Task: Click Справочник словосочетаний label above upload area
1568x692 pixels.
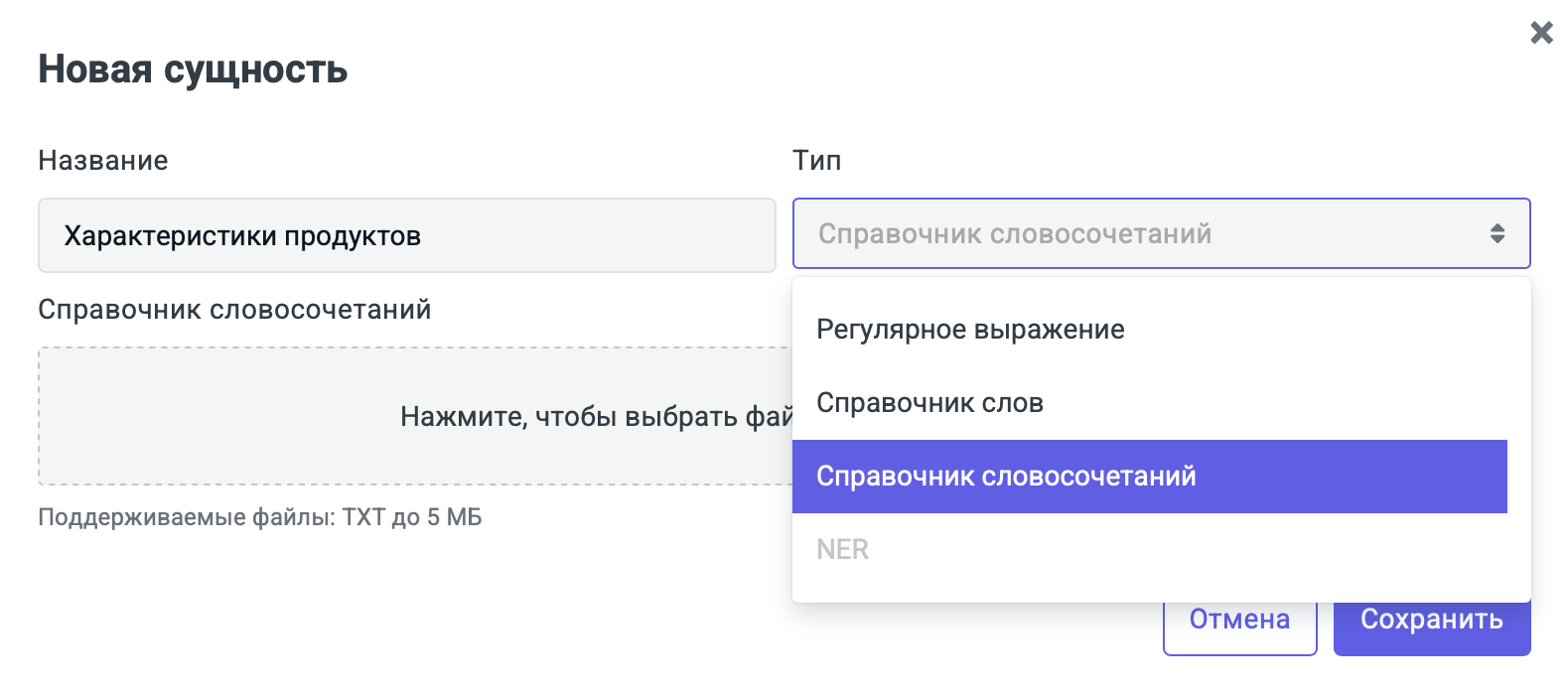Action: coord(234,310)
